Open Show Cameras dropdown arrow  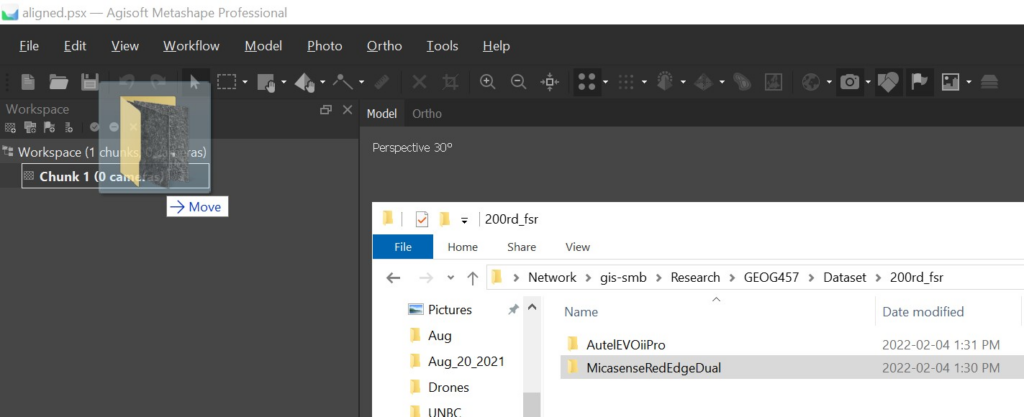pyautogui.click(x=868, y=82)
